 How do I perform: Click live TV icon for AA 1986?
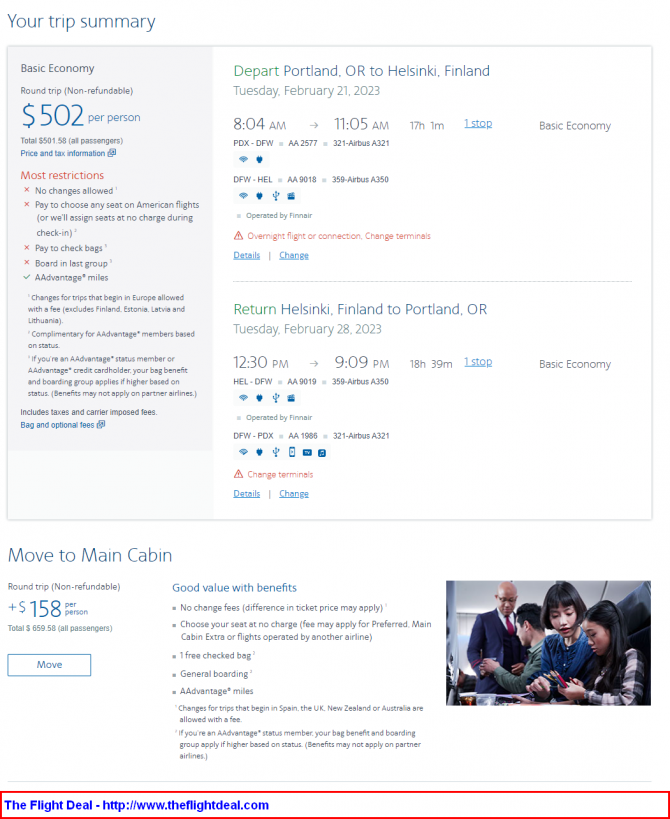(x=307, y=452)
